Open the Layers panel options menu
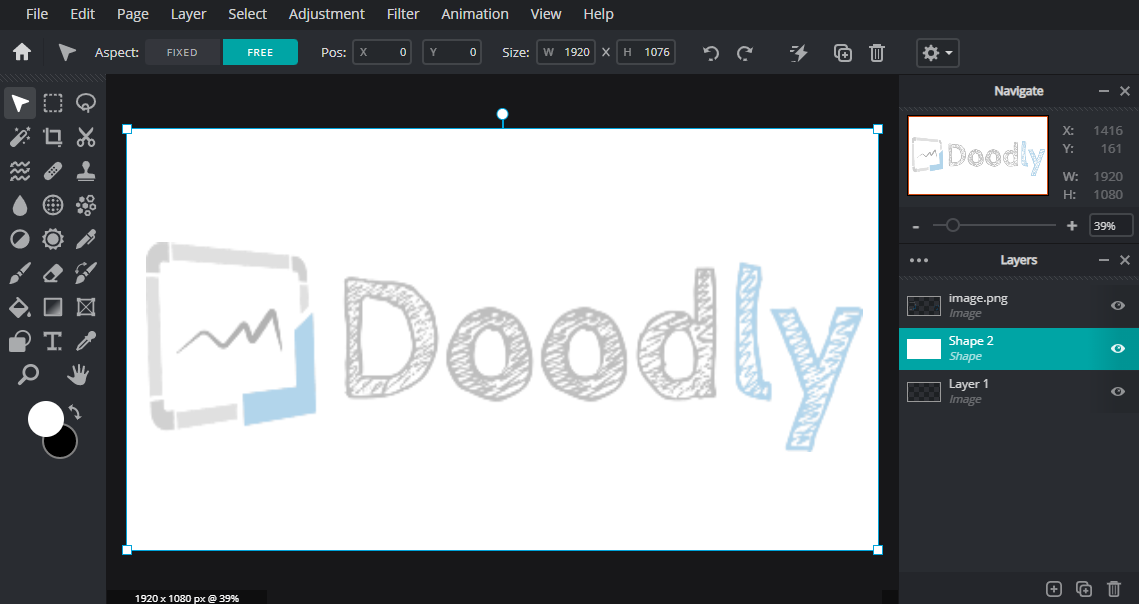 919,260
